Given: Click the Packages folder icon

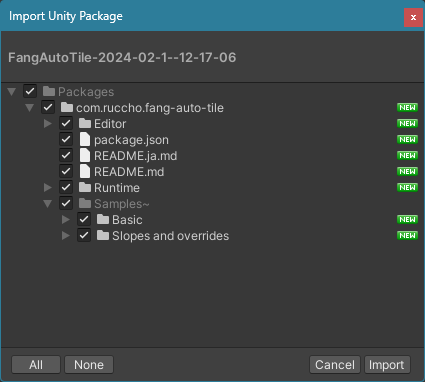Looking at the screenshot, I should [x=49, y=91].
